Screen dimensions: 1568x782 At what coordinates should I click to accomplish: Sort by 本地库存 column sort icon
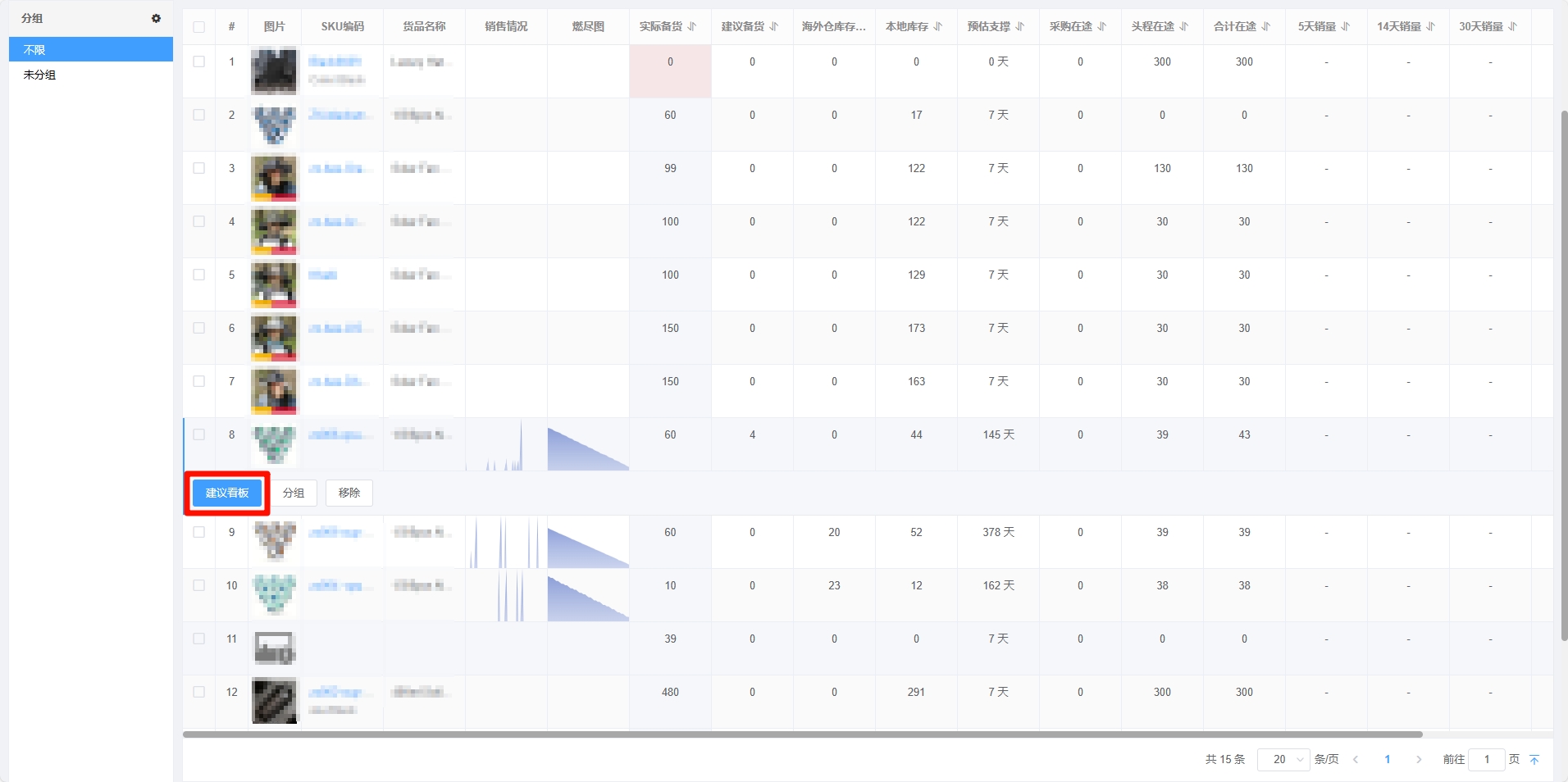pos(938,26)
